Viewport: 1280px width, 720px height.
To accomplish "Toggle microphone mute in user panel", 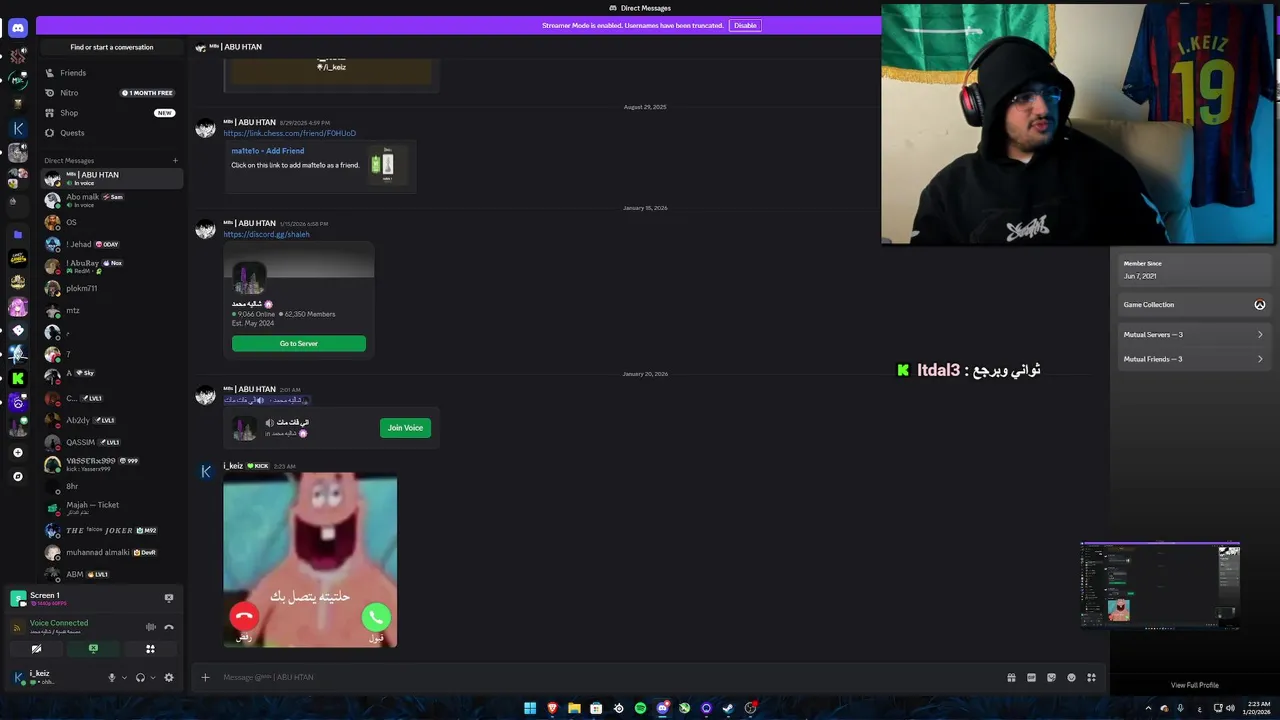I will [x=112, y=677].
